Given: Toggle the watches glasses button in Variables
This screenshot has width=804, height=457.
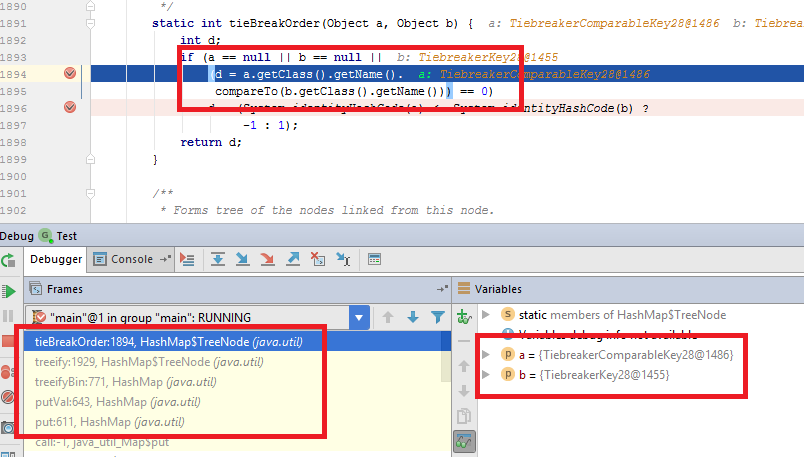Looking at the screenshot, I should click(464, 441).
